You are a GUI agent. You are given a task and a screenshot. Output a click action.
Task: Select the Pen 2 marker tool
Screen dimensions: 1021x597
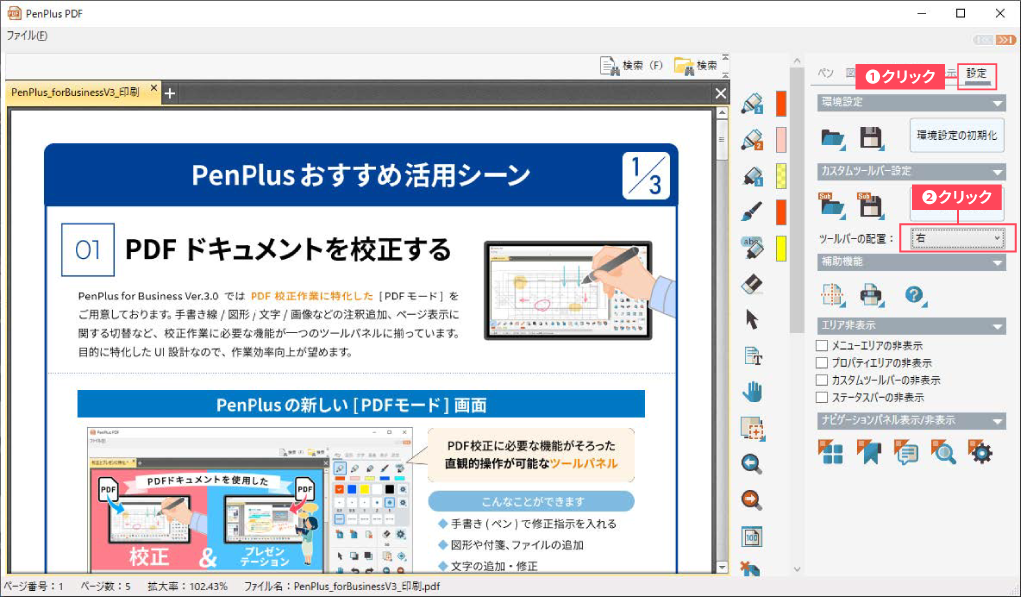coord(752,140)
